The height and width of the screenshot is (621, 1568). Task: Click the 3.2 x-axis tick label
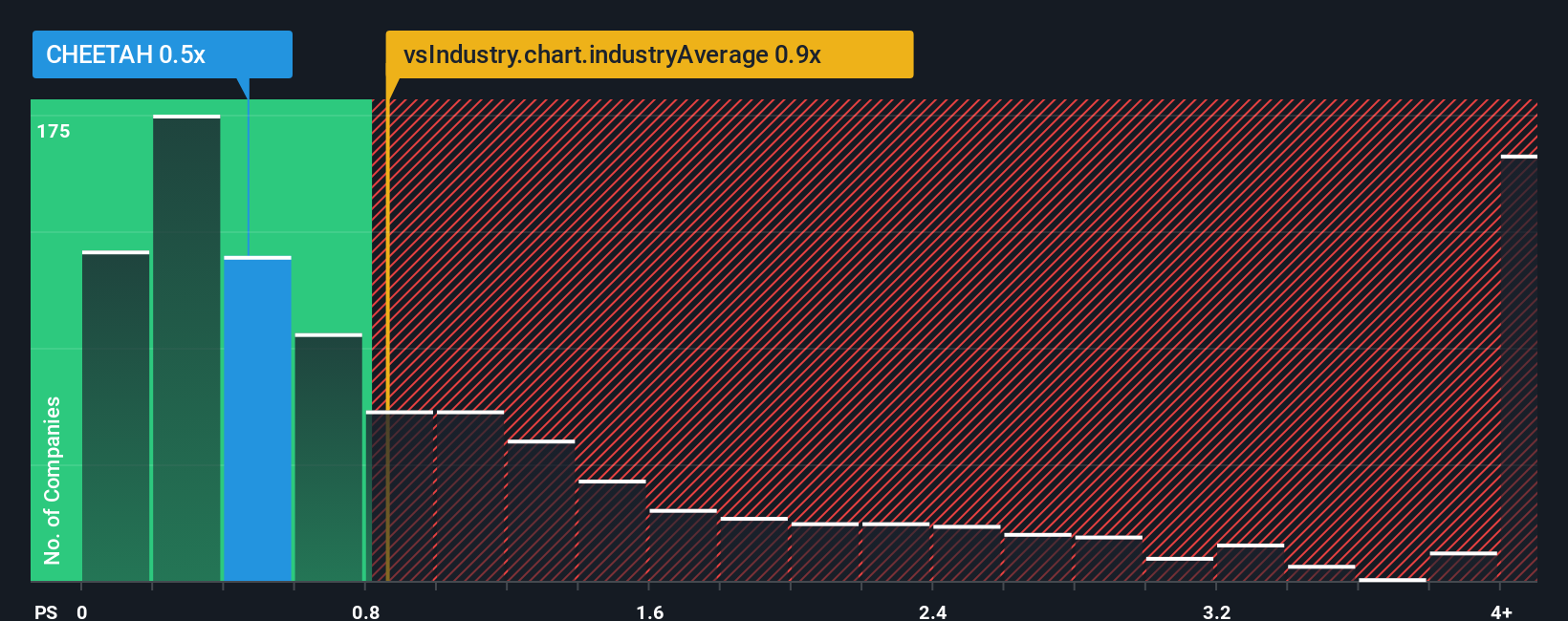[1216, 611]
